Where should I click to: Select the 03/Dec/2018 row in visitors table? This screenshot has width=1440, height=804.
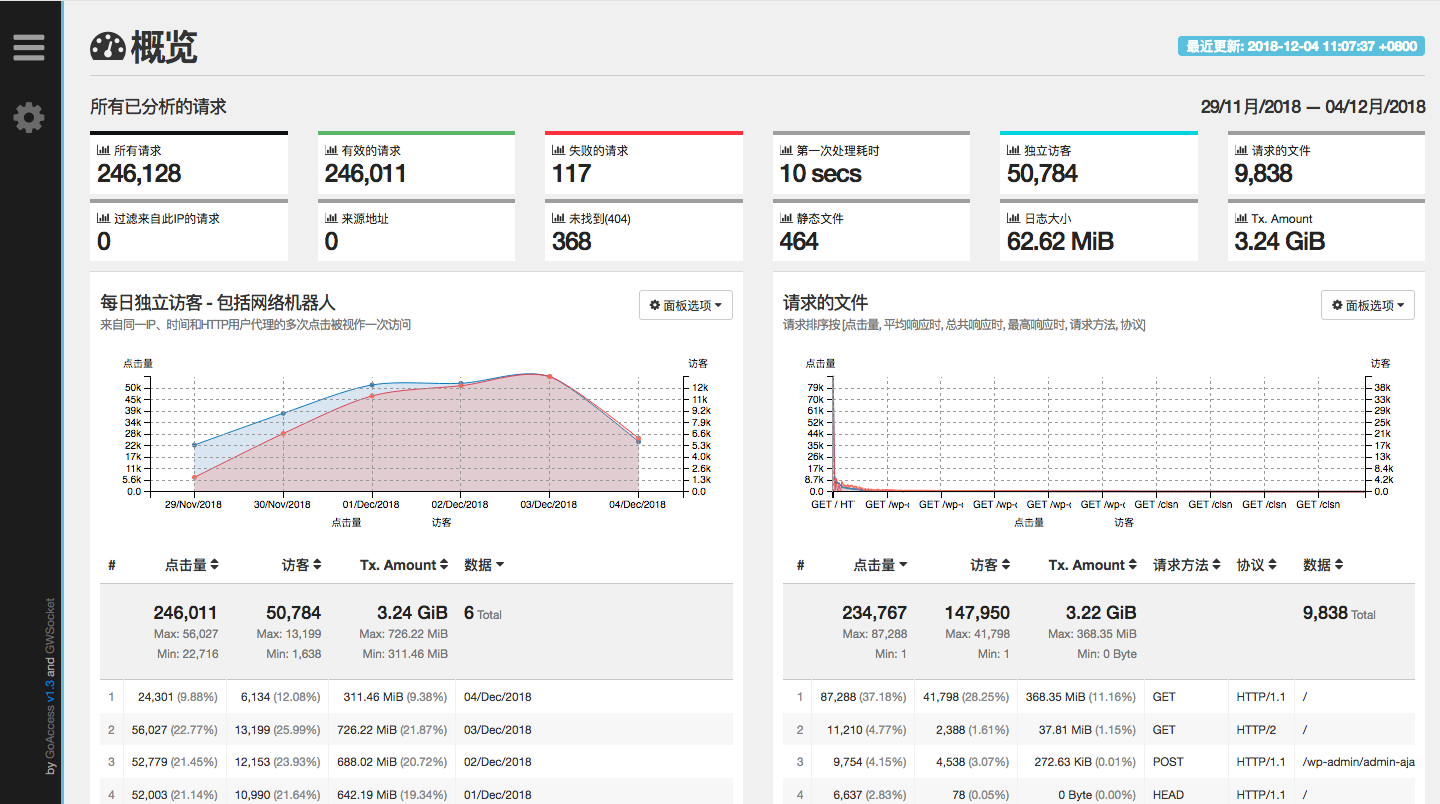(x=416, y=730)
